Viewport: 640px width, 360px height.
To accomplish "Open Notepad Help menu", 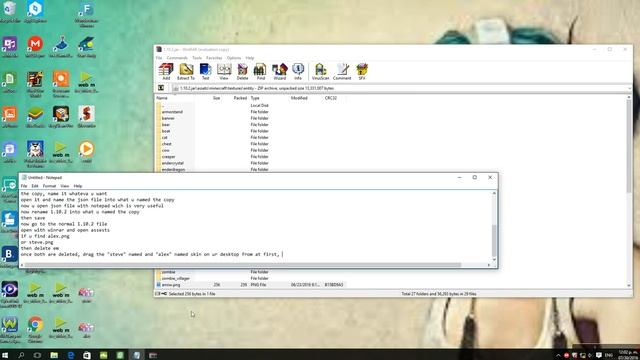I will [78, 186].
